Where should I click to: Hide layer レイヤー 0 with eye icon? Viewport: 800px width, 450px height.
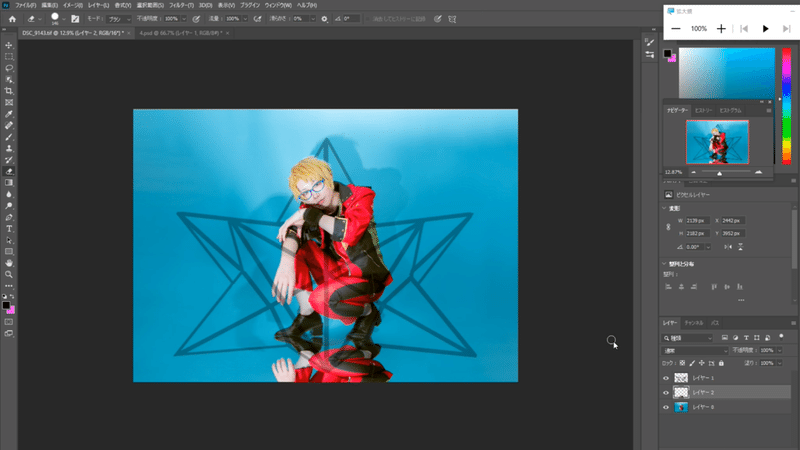[x=666, y=407]
